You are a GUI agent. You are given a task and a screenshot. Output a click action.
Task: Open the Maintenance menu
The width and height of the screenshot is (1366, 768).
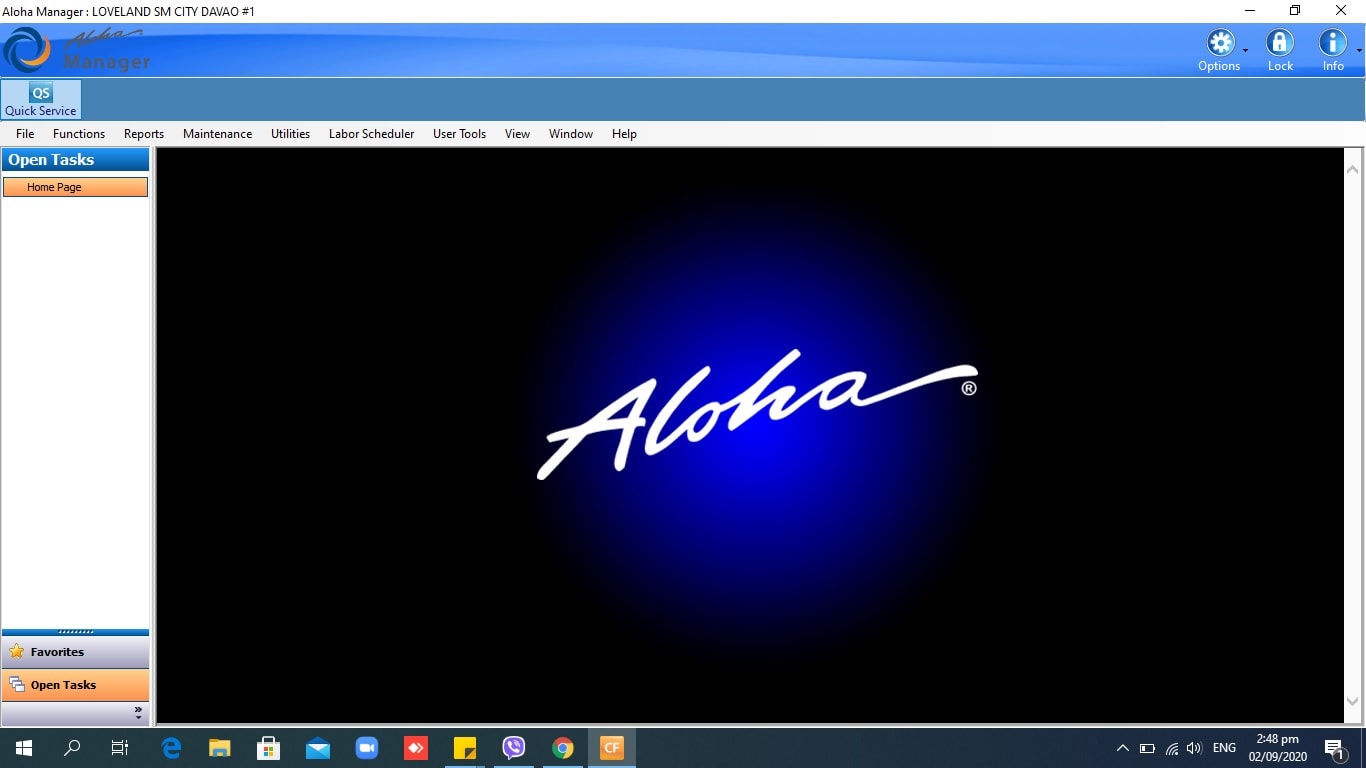point(217,134)
